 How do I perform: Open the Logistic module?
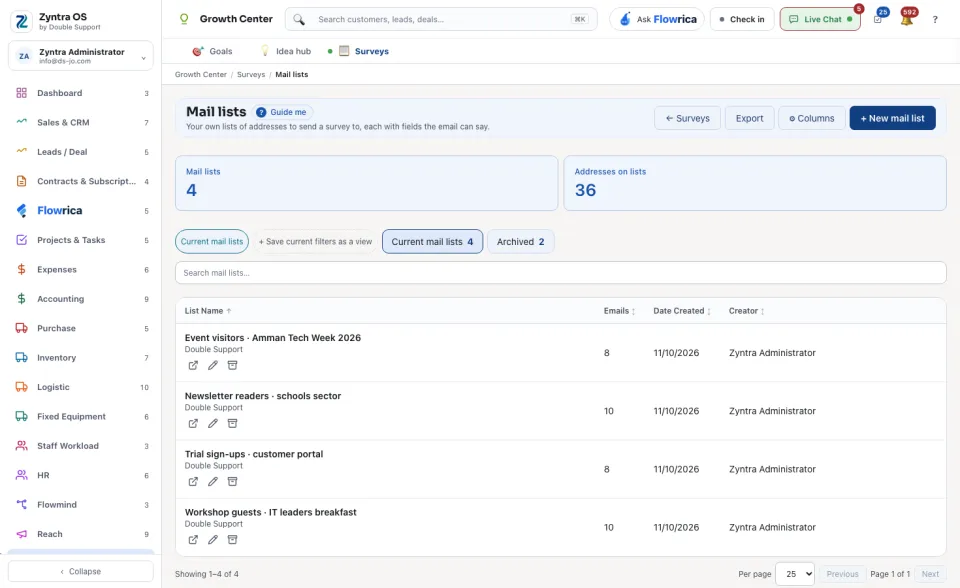[81, 387]
